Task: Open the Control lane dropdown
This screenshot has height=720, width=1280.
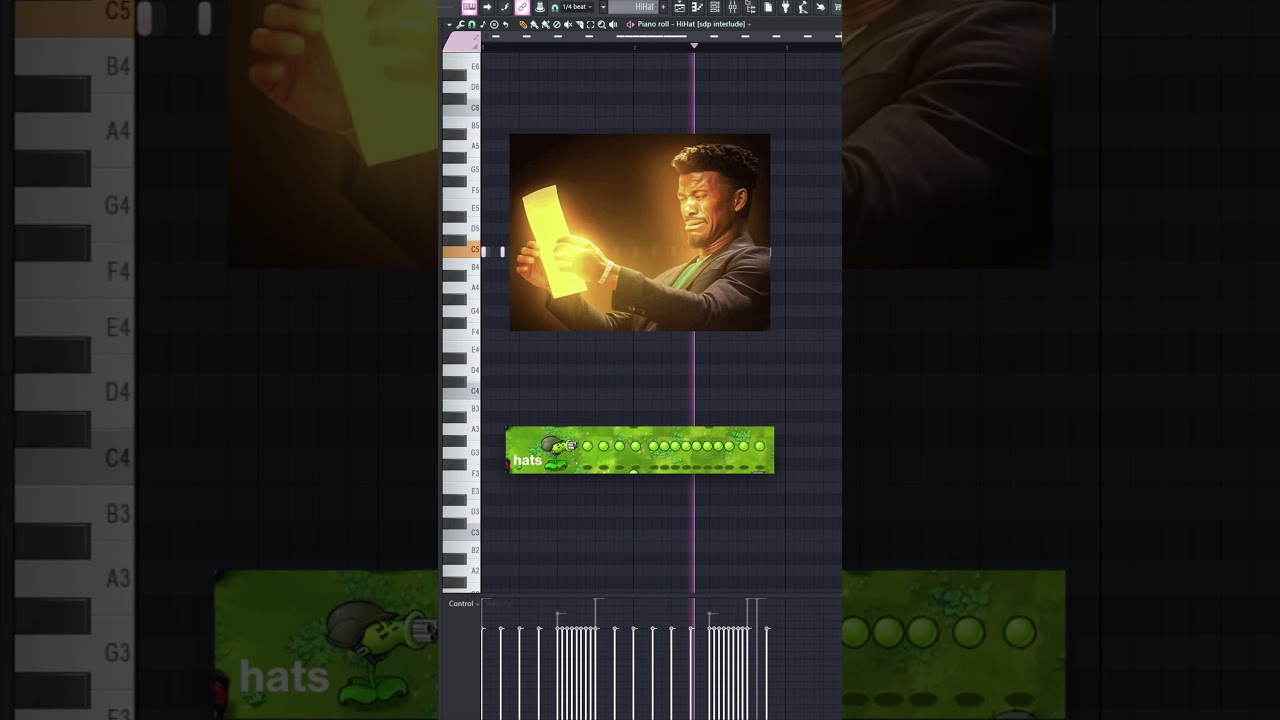Action: (x=464, y=604)
